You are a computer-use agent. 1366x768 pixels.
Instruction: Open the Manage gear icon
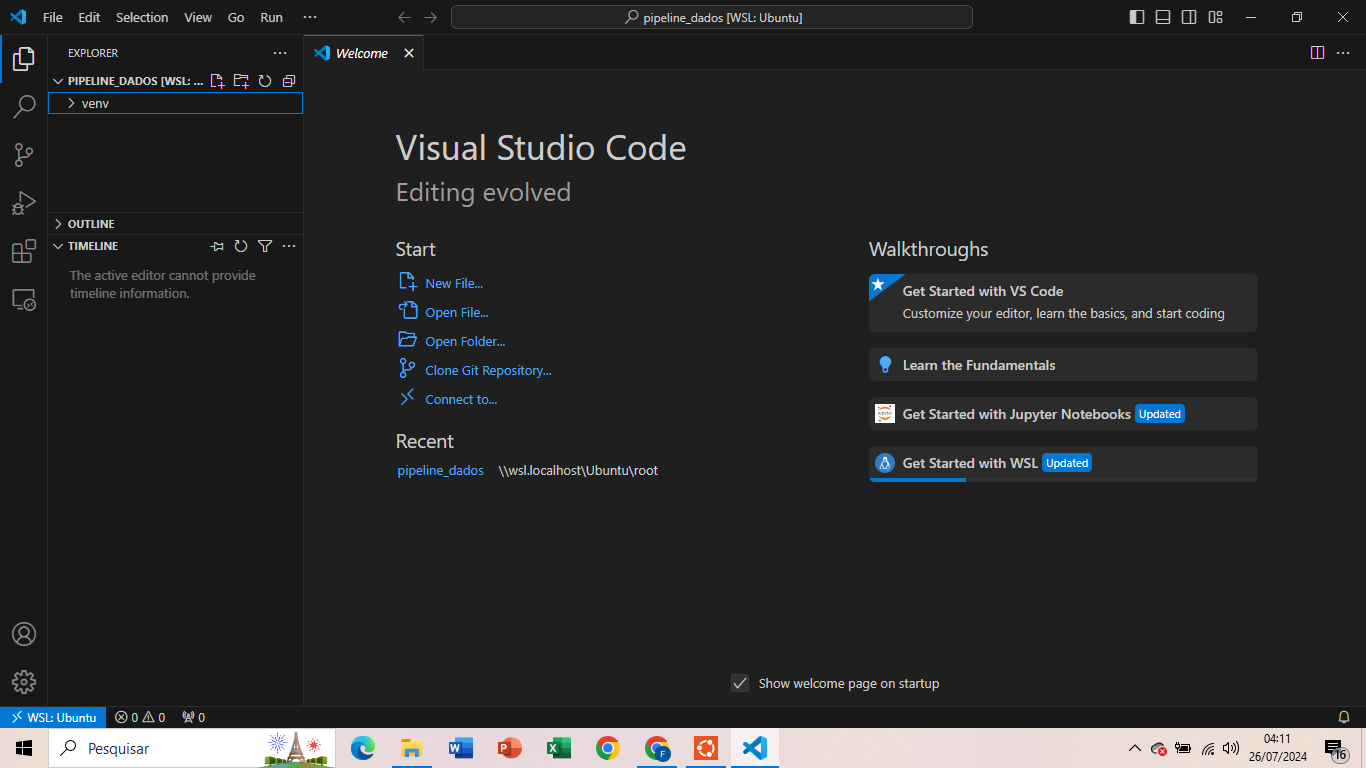click(24, 682)
